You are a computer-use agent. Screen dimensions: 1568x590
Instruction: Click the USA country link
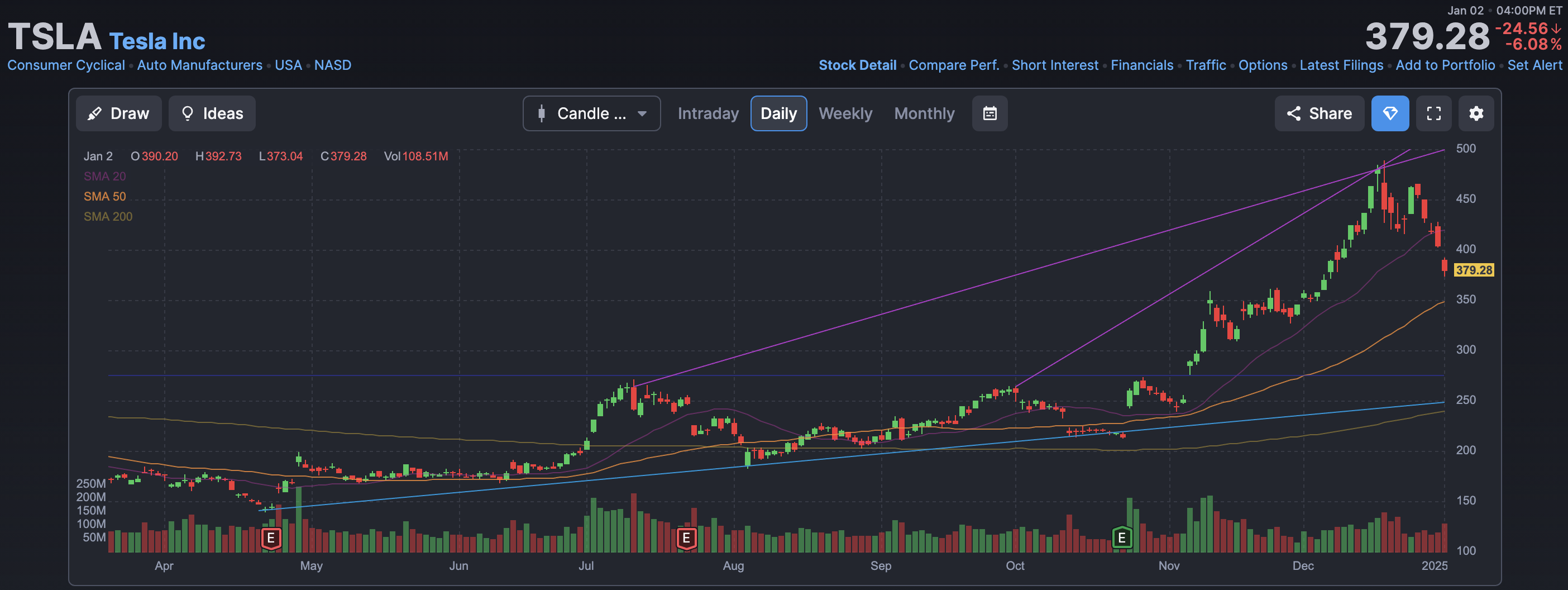288,65
